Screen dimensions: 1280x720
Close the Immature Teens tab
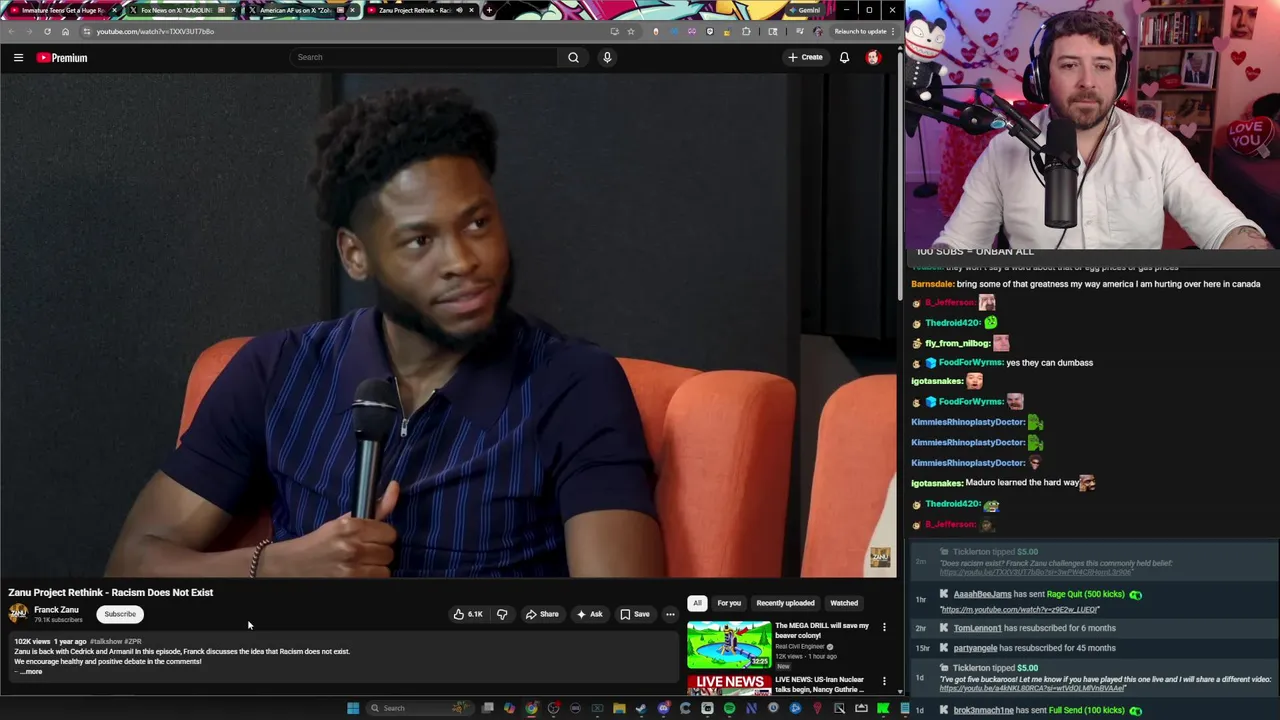(114, 10)
